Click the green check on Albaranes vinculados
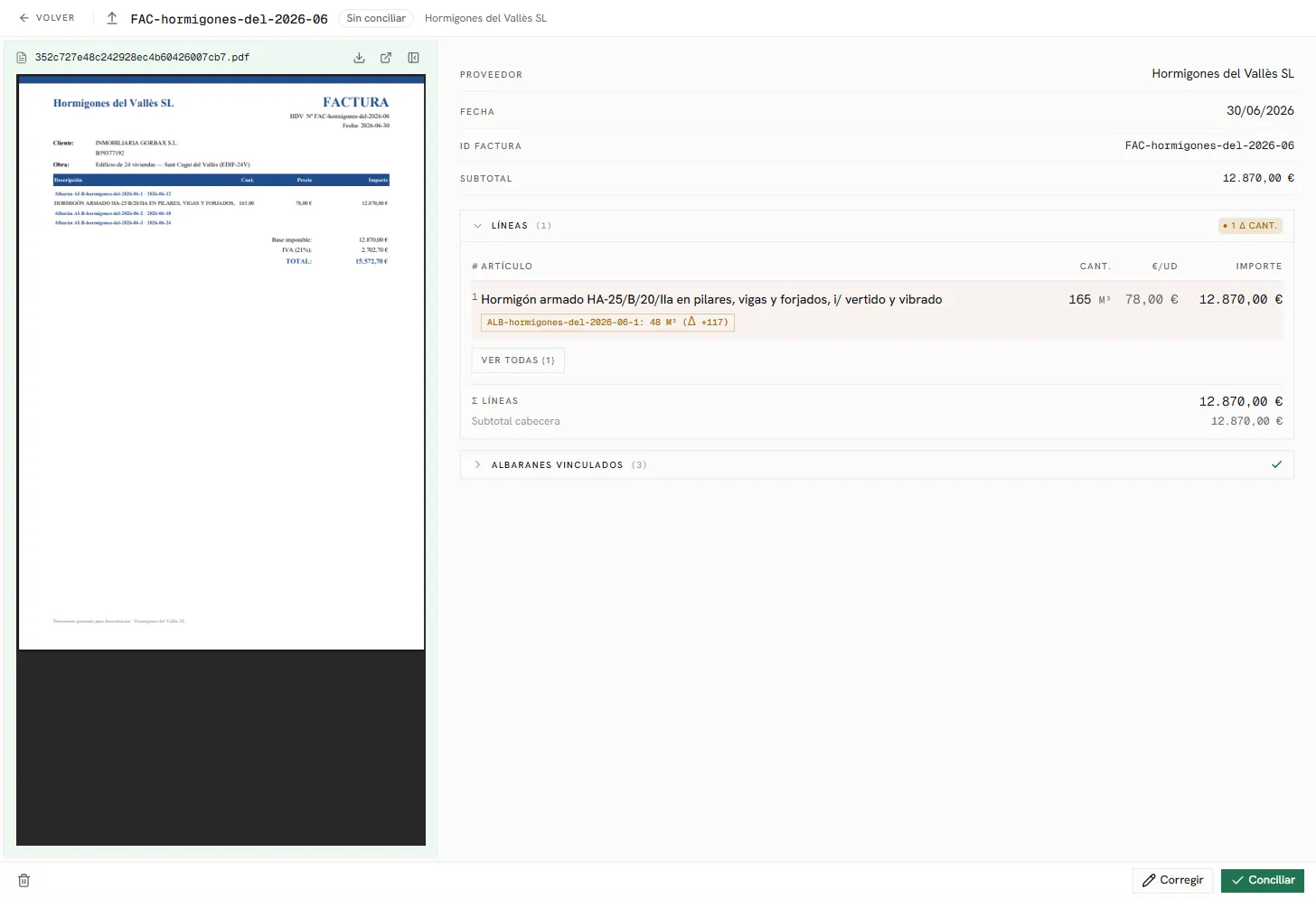Screen dimensions: 1316x899 [1276, 464]
